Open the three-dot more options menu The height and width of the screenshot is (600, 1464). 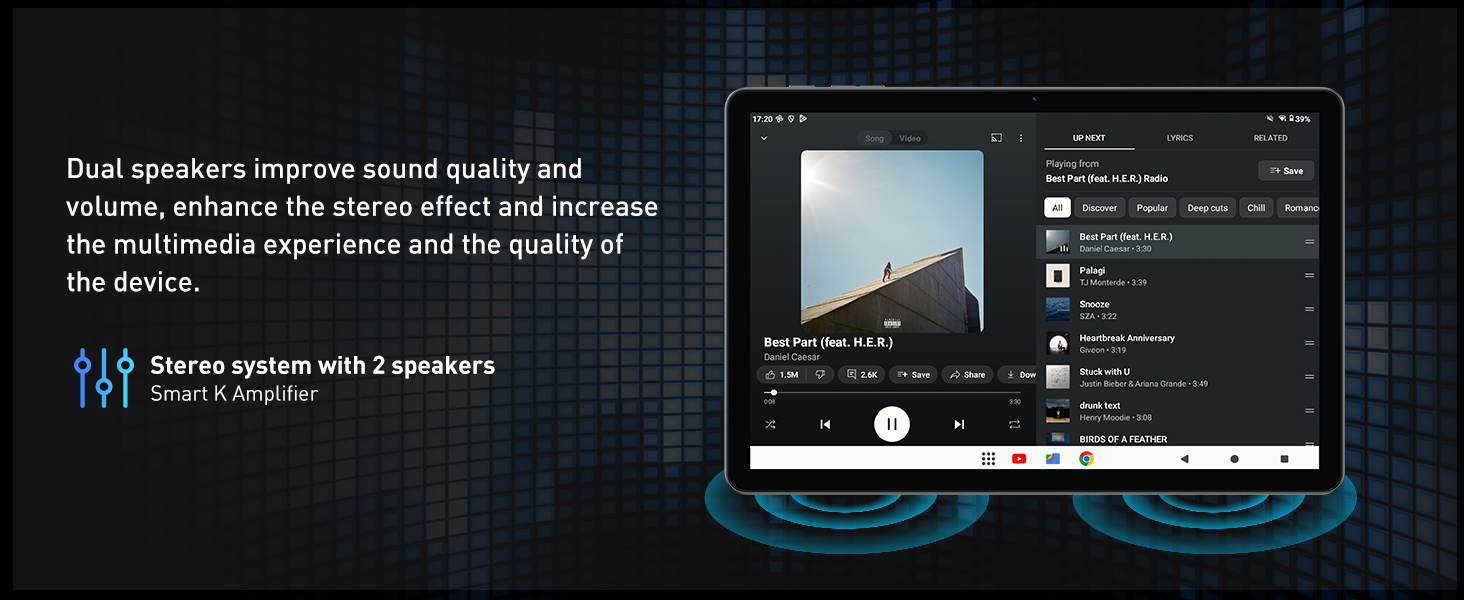pos(1021,138)
